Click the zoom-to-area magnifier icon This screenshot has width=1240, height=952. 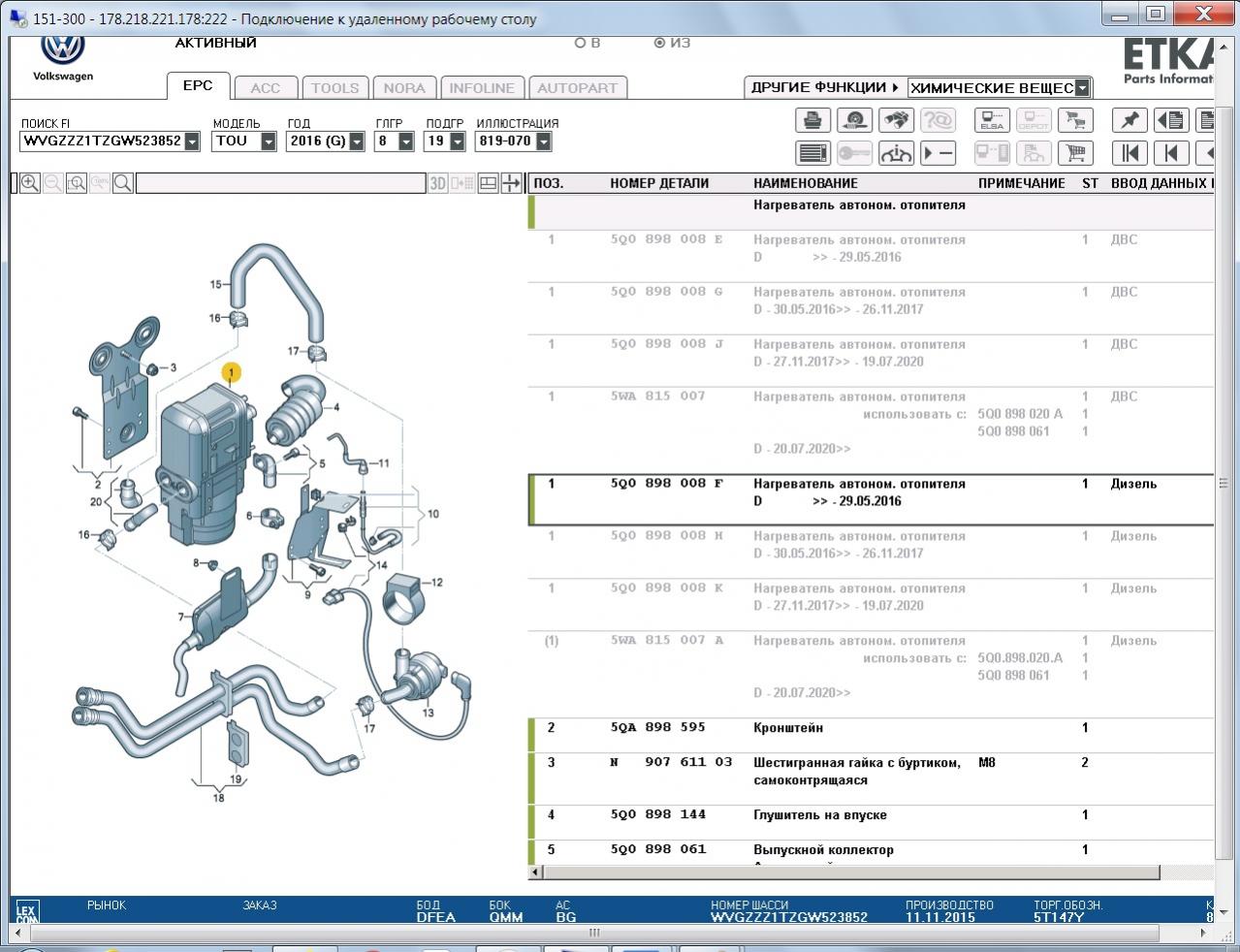click(x=77, y=183)
